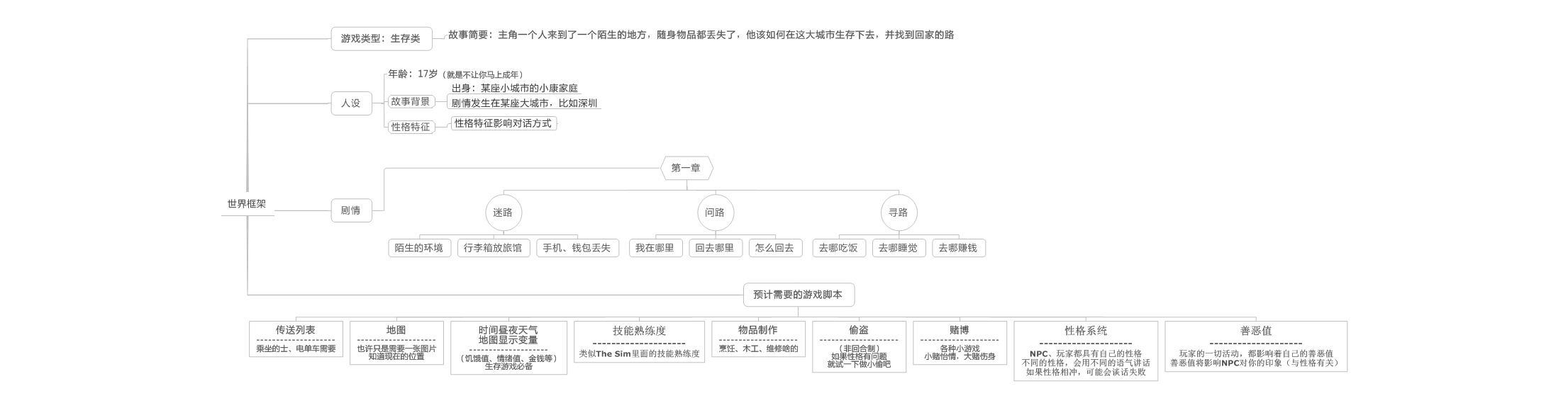Select the 怎么回去 node

[775, 248]
